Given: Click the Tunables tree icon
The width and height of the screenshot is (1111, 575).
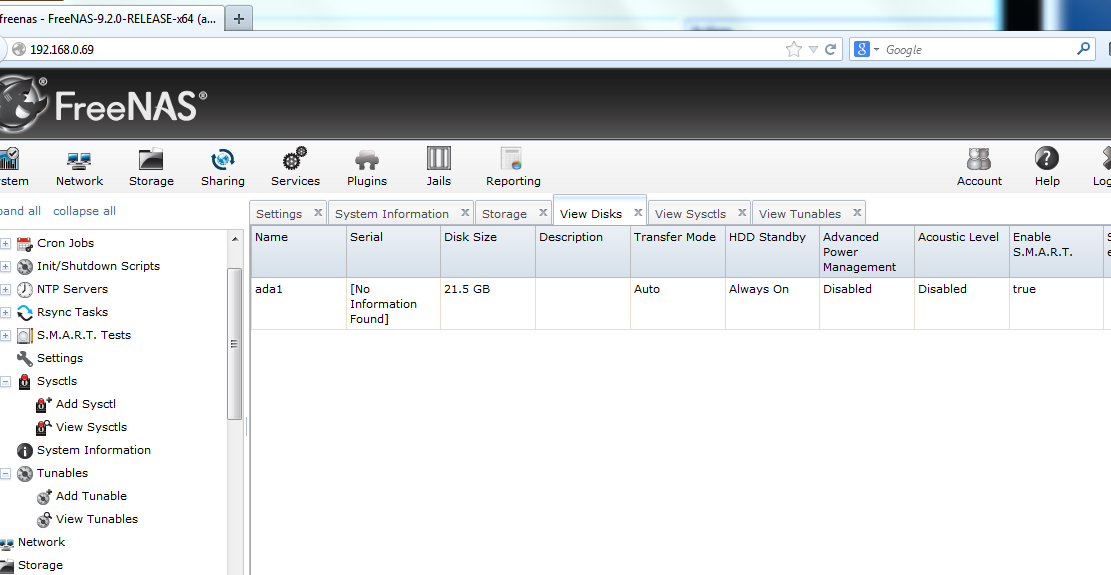Looking at the screenshot, I should 25,474.
